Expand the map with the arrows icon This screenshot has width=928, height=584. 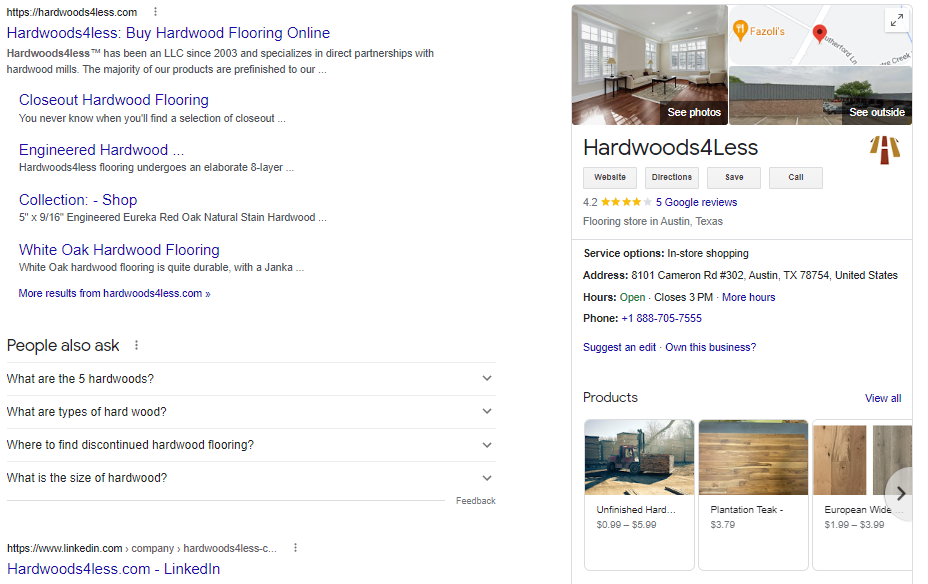click(x=897, y=20)
